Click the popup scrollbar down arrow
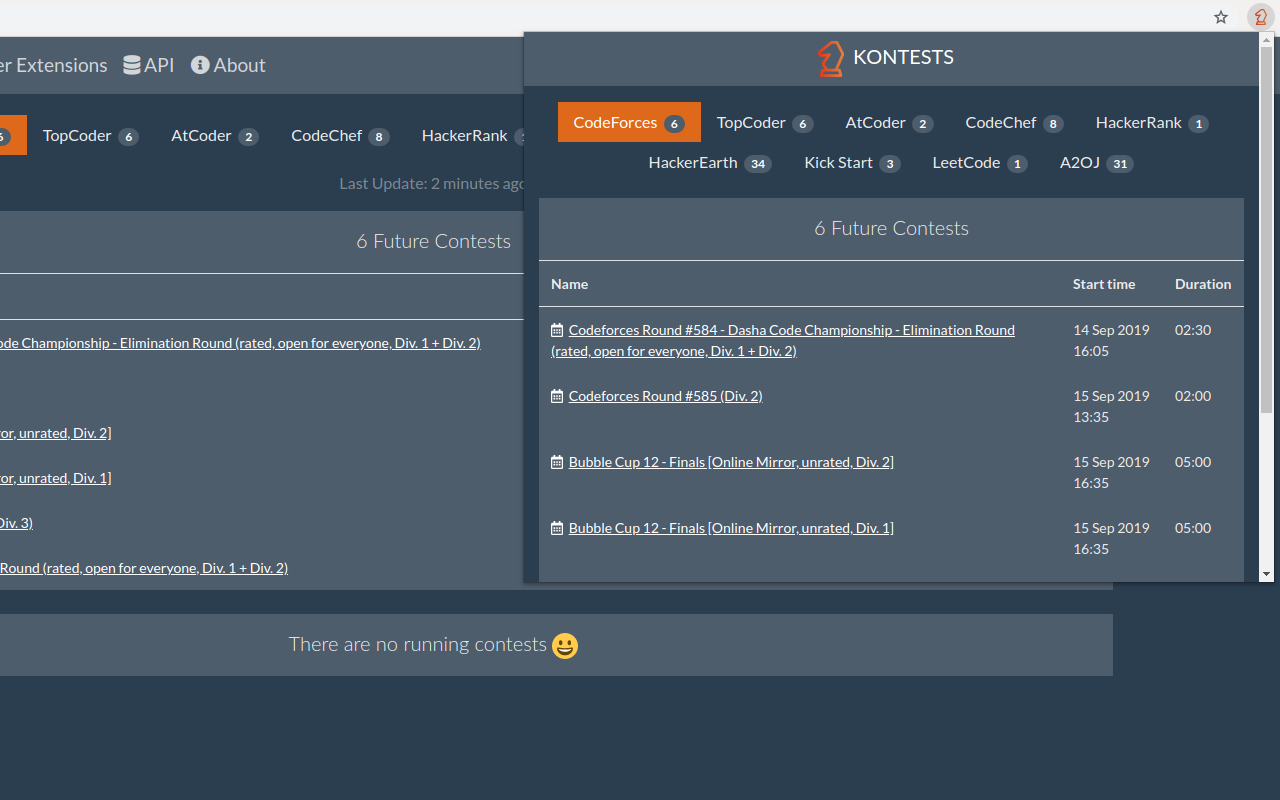Viewport: 1280px width, 800px height. 1266,574
